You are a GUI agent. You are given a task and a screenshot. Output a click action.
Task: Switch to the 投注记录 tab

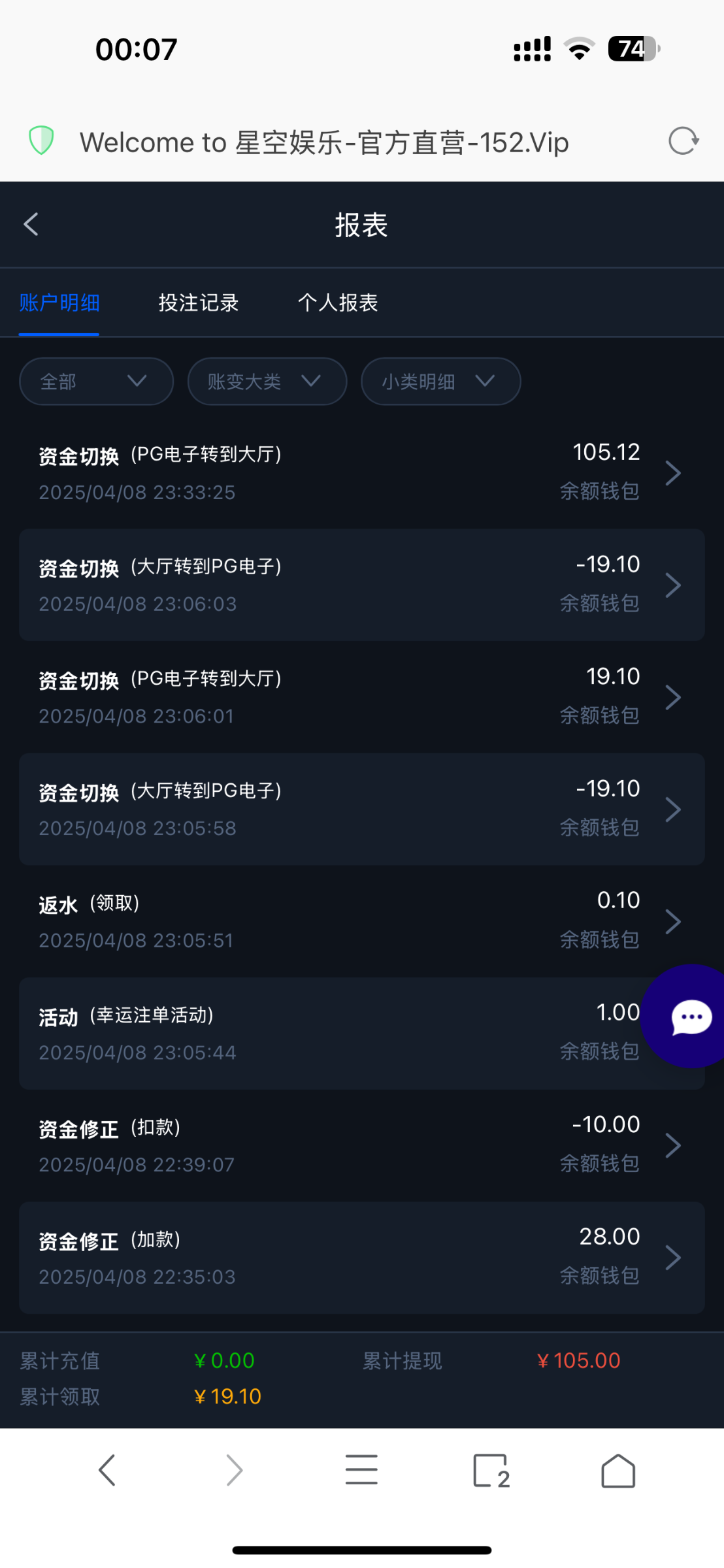click(x=199, y=302)
